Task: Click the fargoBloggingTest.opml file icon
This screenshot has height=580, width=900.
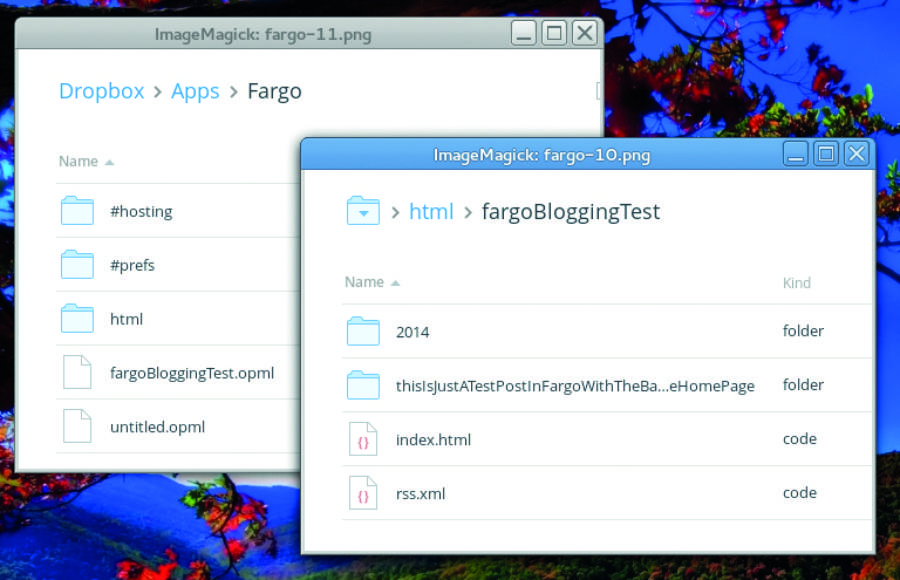Action: coord(77,372)
